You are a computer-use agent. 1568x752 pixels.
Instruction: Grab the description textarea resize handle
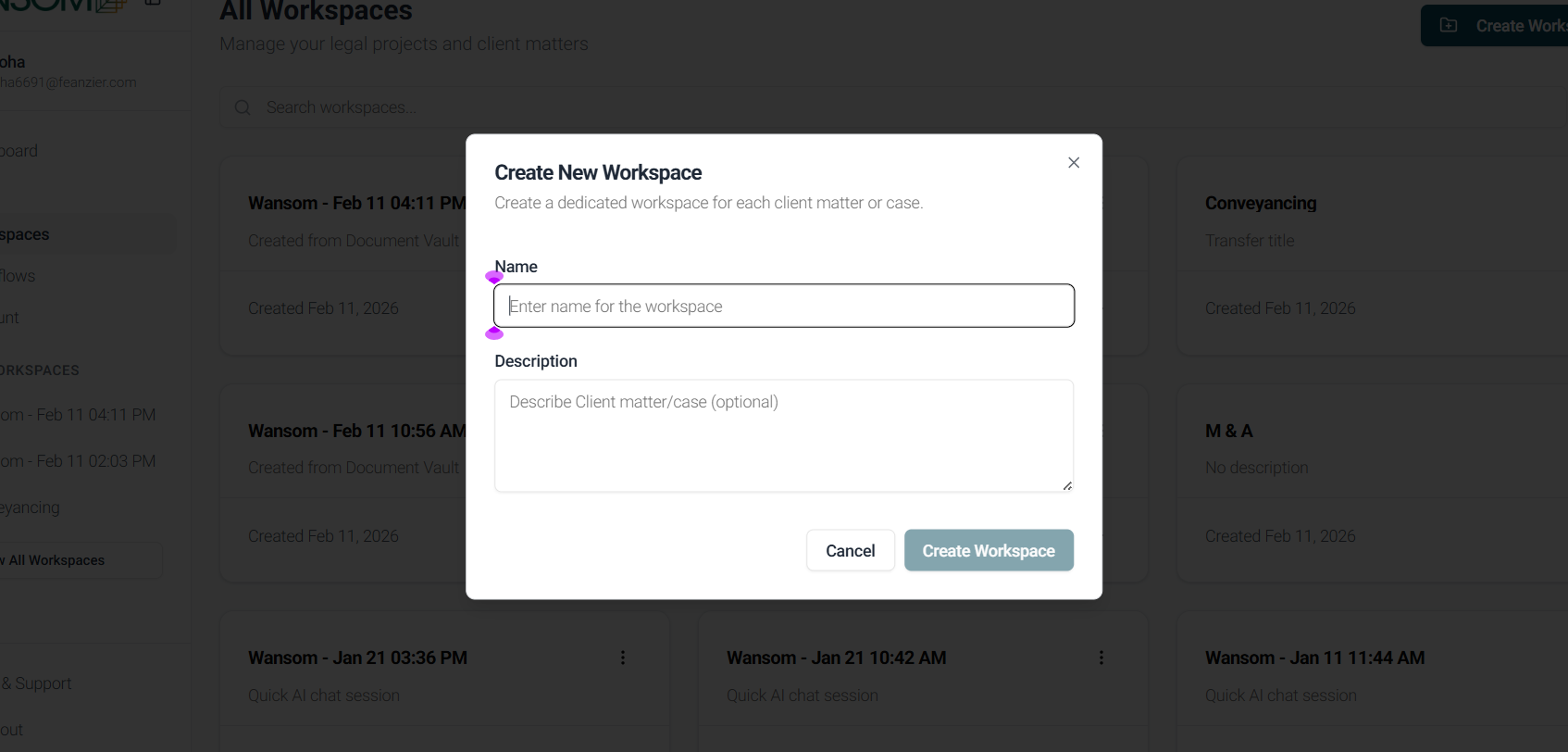(1067, 485)
